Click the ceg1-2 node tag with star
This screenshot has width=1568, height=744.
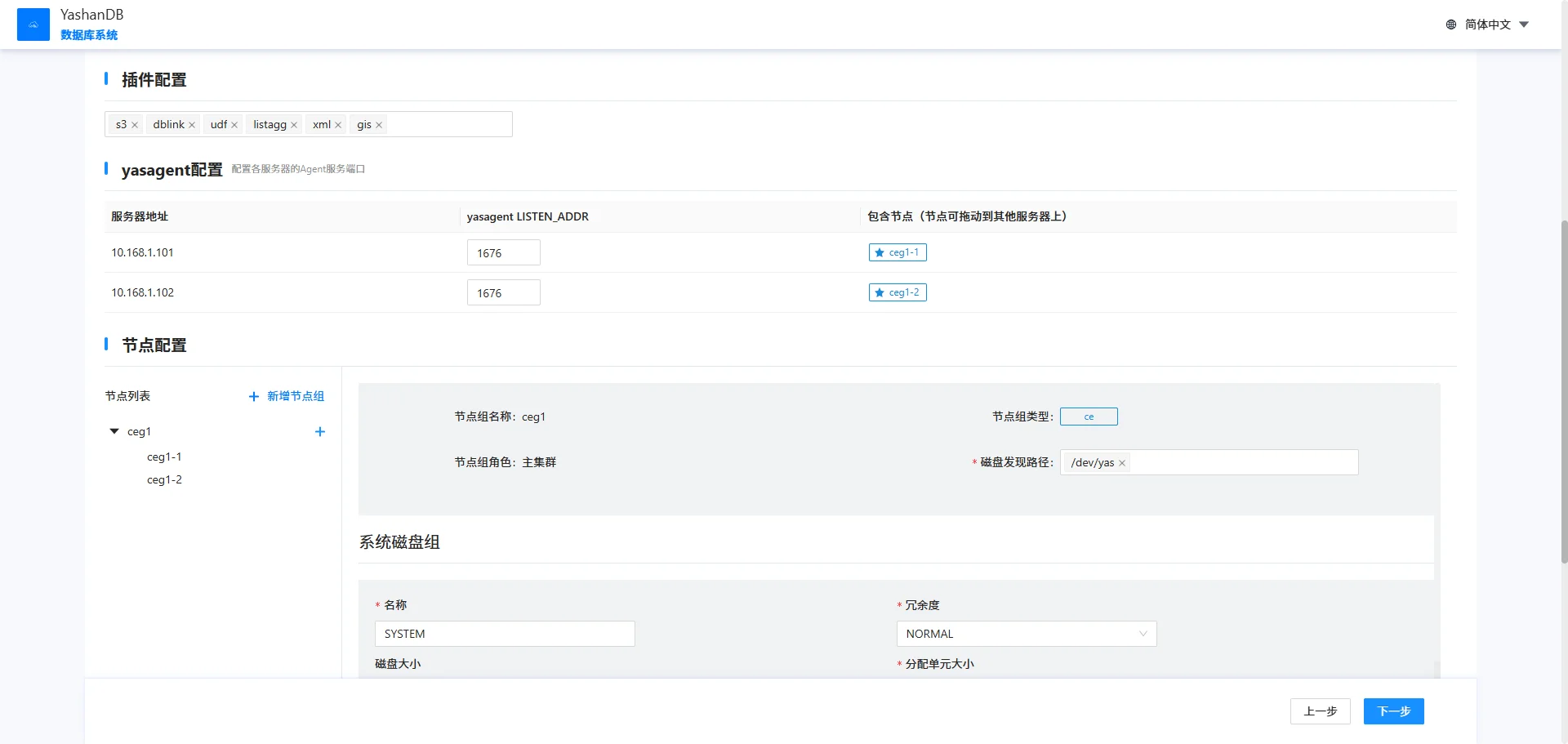tap(898, 292)
